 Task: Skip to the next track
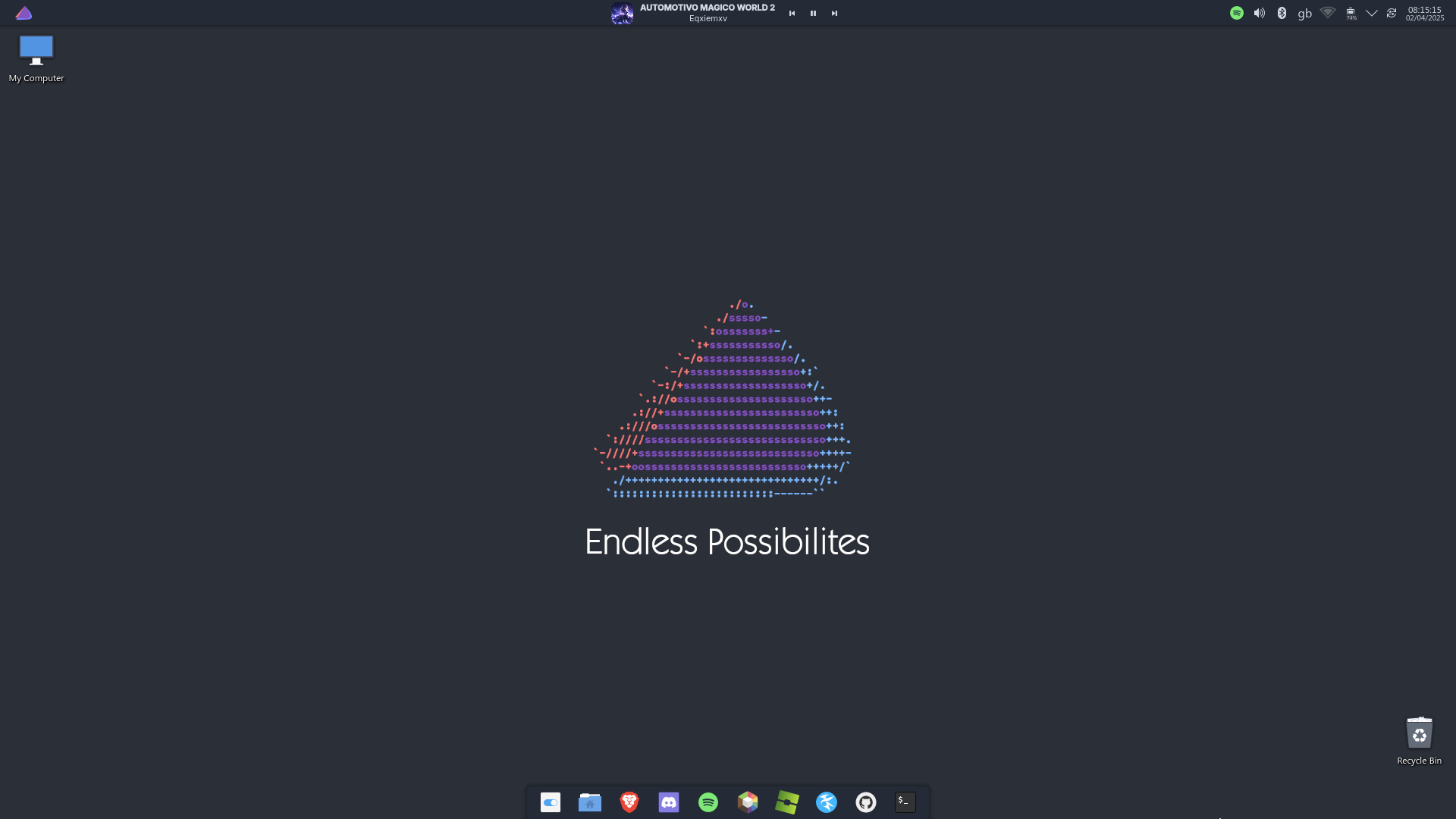click(x=834, y=13)
